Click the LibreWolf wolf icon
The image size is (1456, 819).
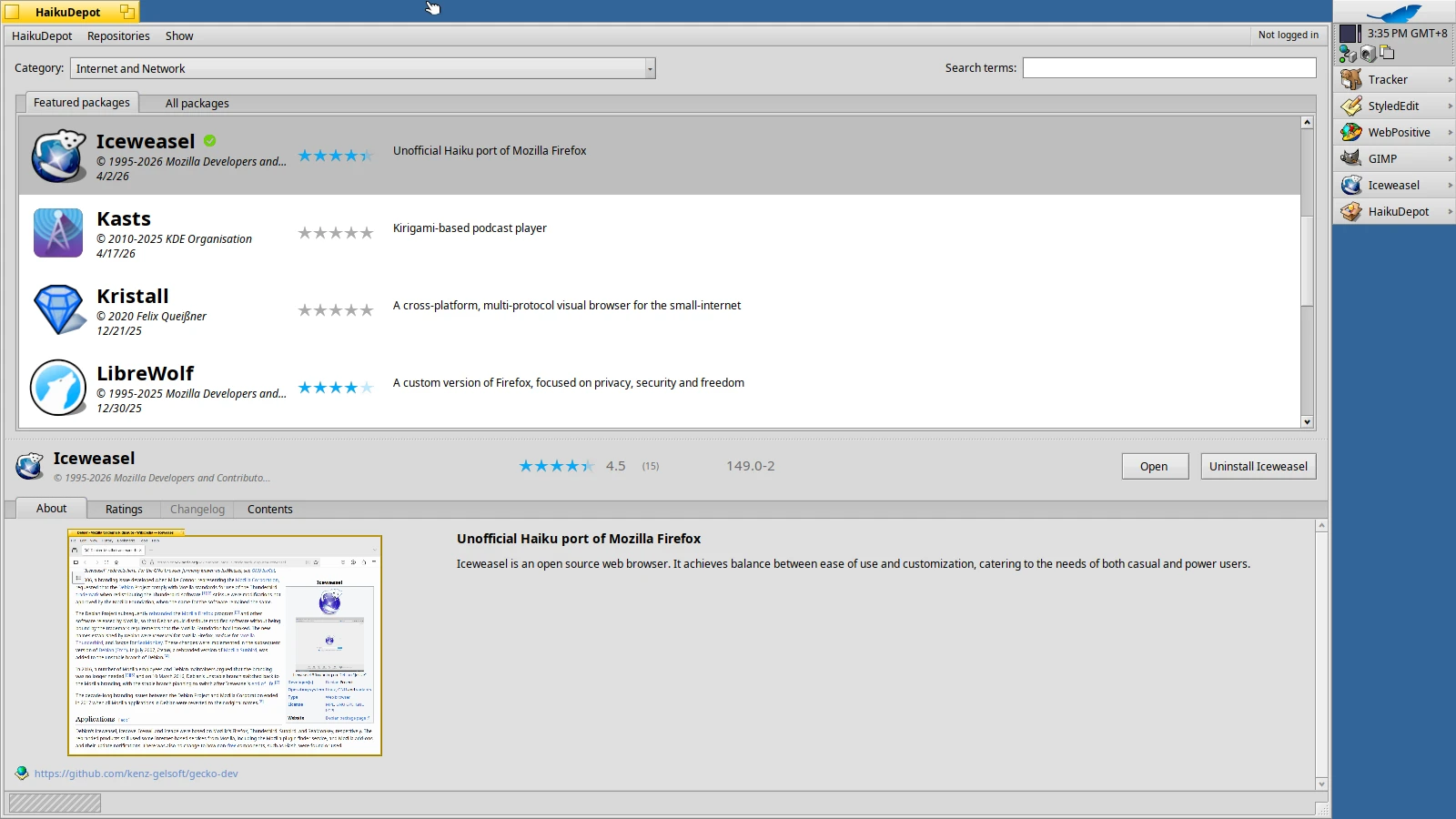click(57, 387)
